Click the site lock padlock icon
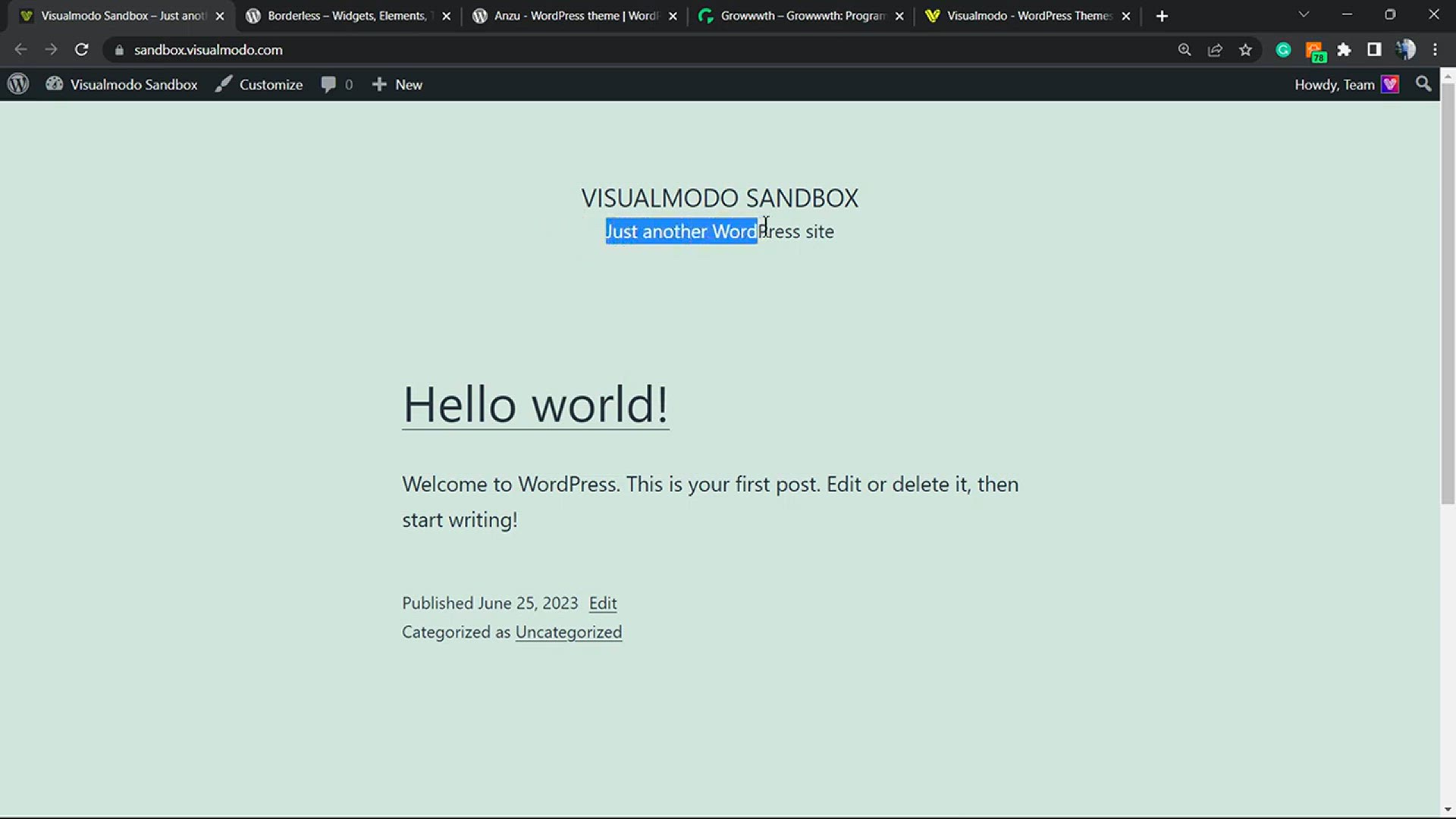This screenshot has height=819, width=1456. click(118, 50)
